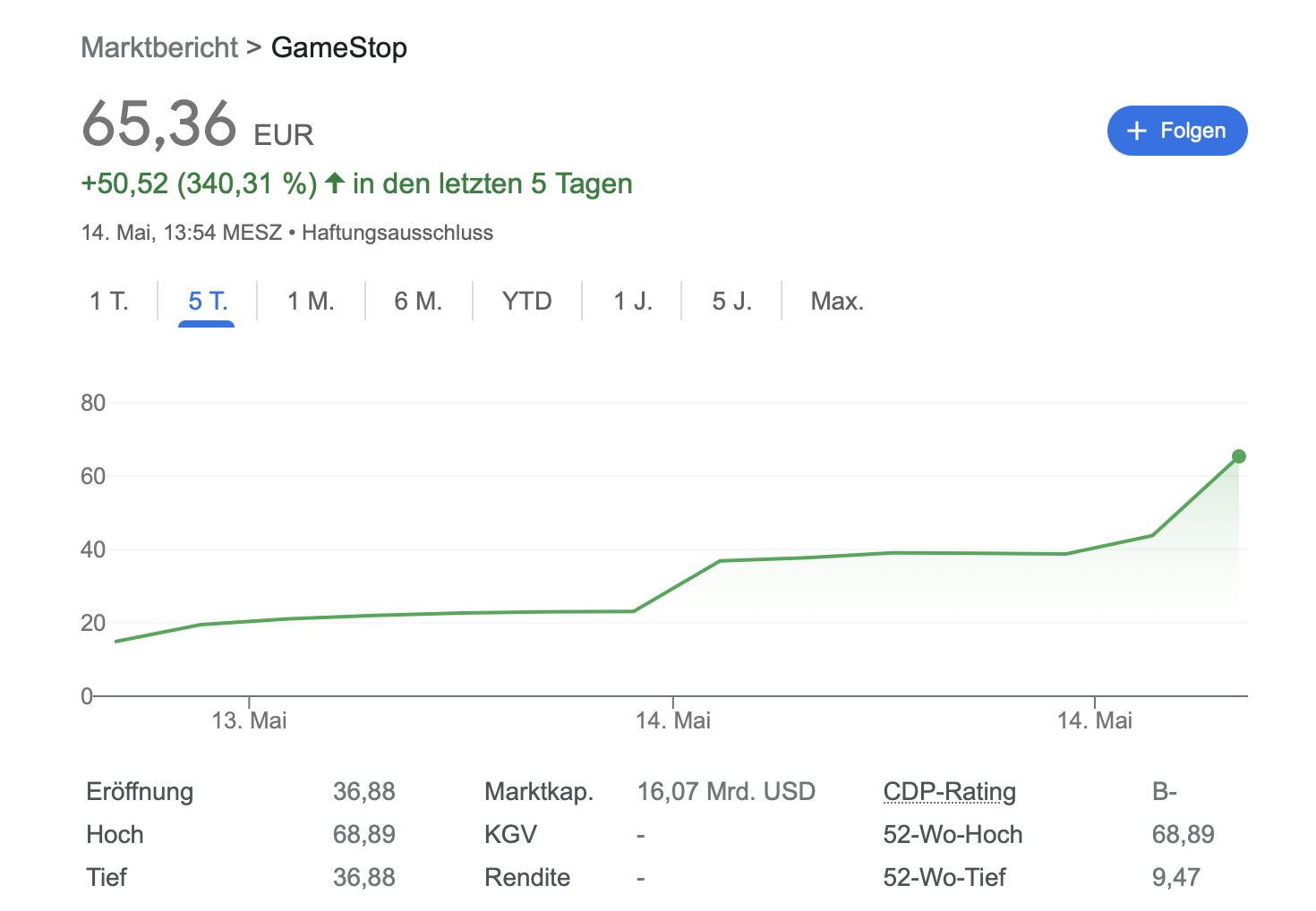This screenshot has height=911, width=1316.
Task: Click the Eröffnung label
Action: (x=140, y=792)
